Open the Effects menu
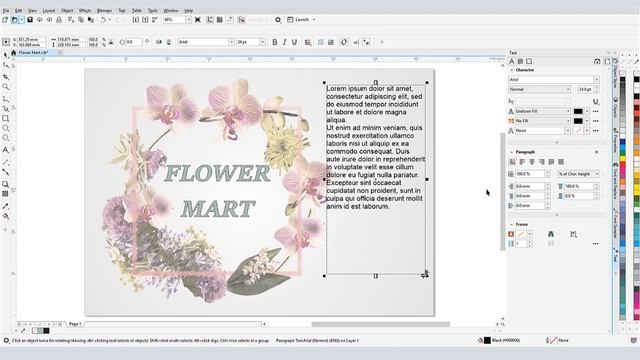Image resolution: width=640 pixels, height=360 pixels. 85,11
